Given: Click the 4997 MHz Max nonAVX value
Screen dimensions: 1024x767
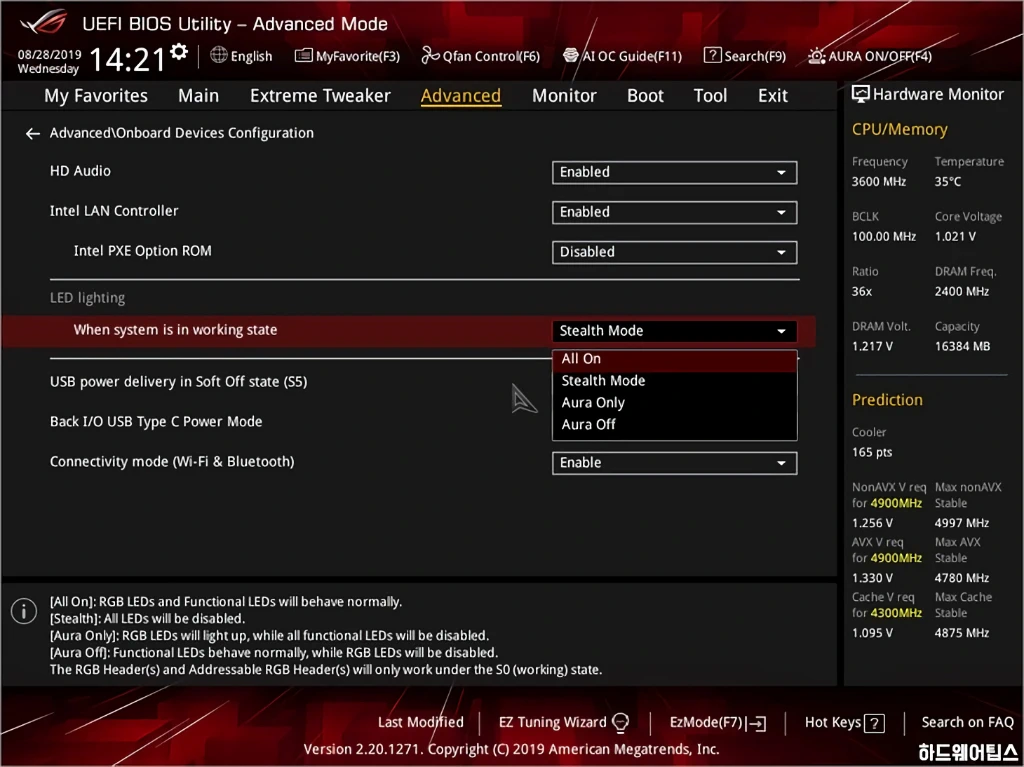Looking at the screenshot, I should click(x=961, y=523).
